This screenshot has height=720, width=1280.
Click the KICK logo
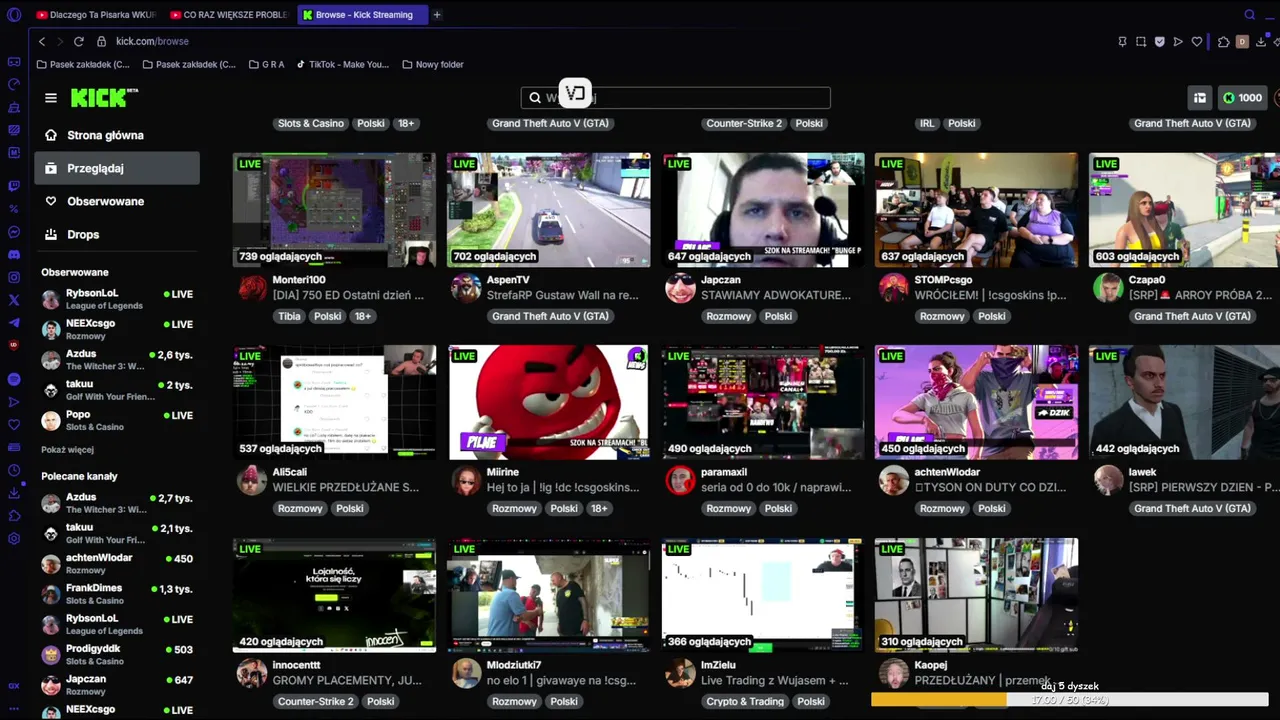click(x=104, y=97)
